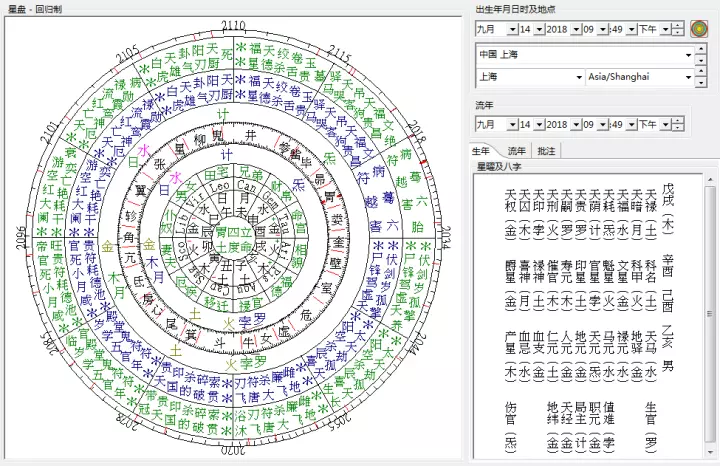Switch to the 批注 tab
This screenshot has height=466, width=720.
click(x=546, y=151)
